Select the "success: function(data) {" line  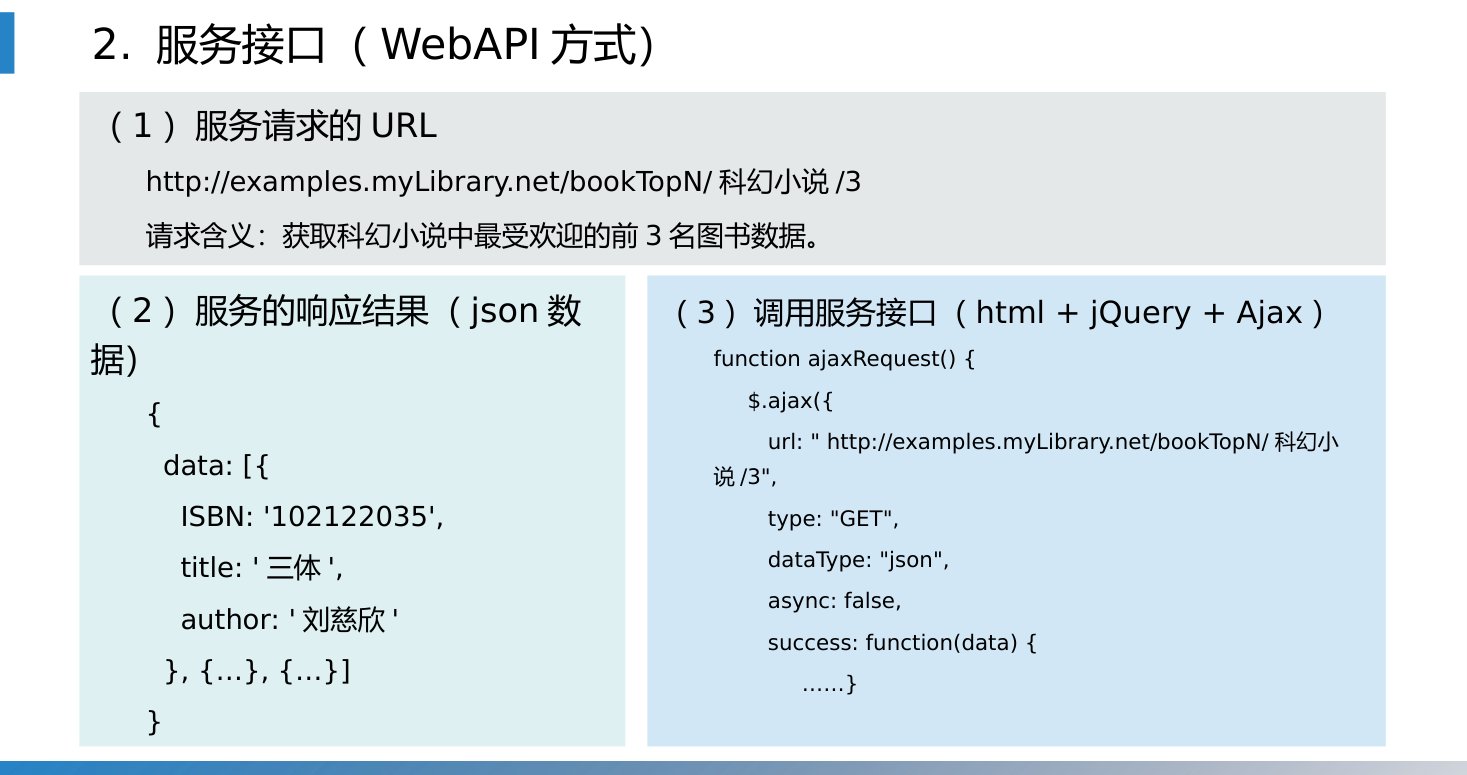click(x=902, y=642)
